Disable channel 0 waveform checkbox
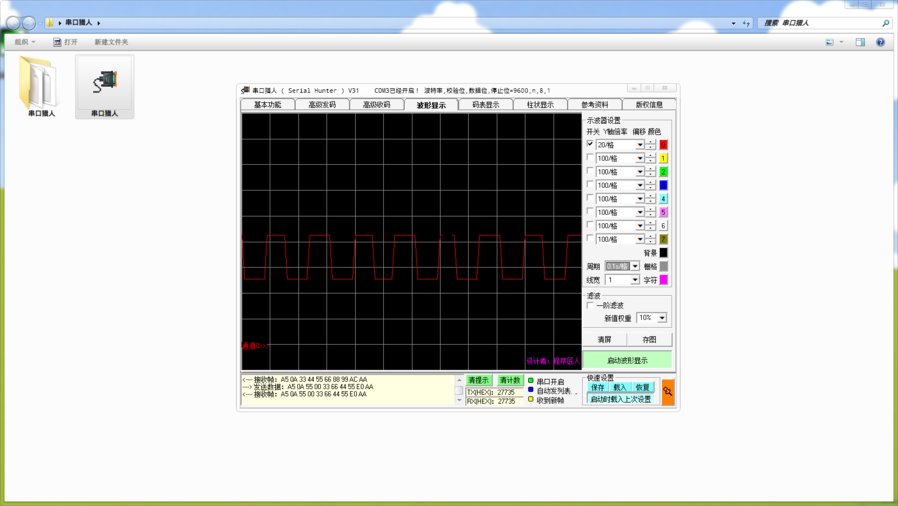This screenshot has width=898, height=506. [x=590, y=144]
